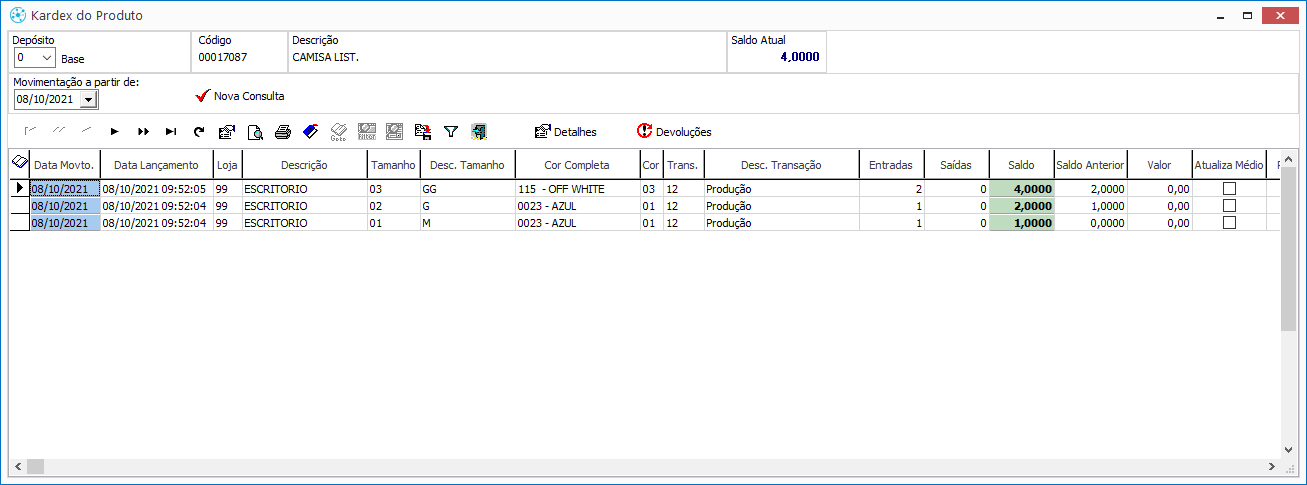Image resolution: width=1307 pixels, height=485 pixels.
Task: Check Atualiza Médio for size G row
Action: (x=1229, y=205)
